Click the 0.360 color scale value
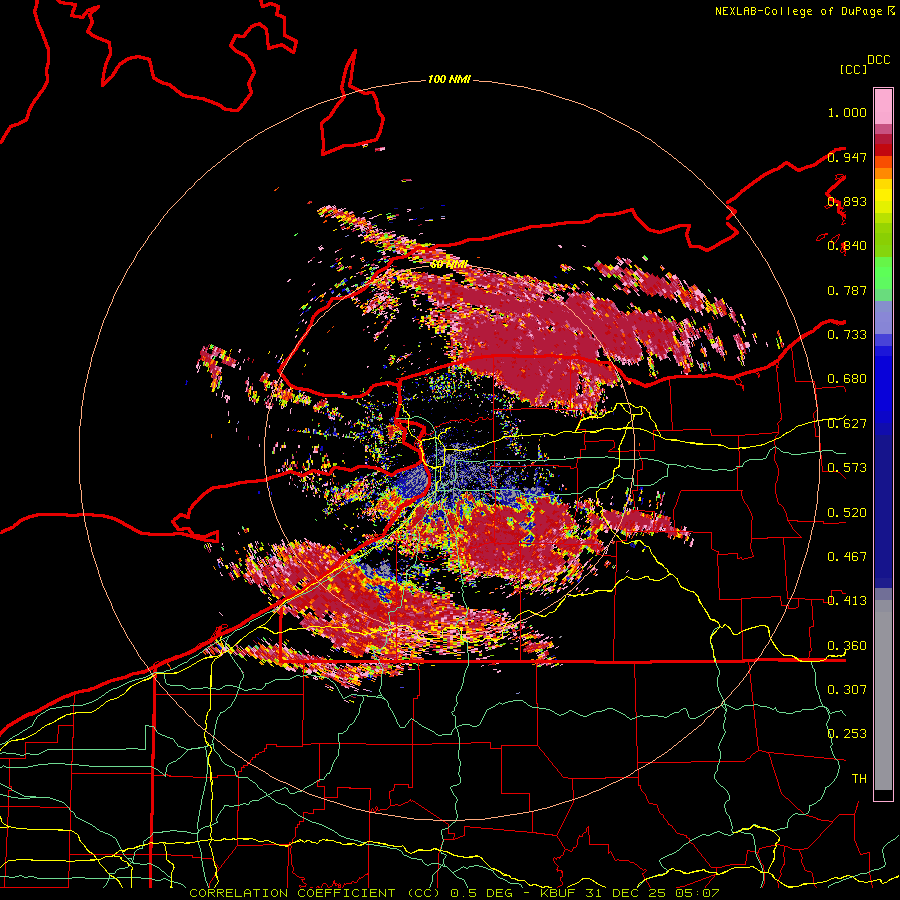900x900 pixels. point(847,646)
